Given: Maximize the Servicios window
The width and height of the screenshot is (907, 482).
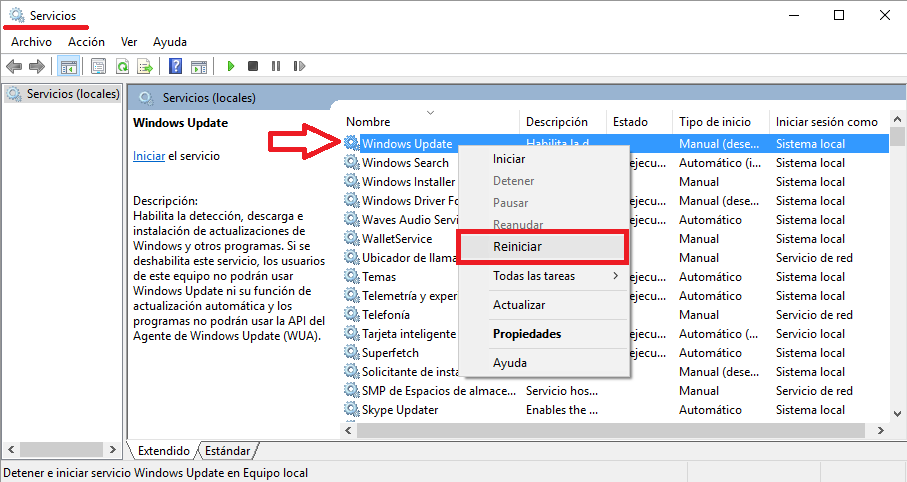Looking at the screenshot, I should click(839, 15).
